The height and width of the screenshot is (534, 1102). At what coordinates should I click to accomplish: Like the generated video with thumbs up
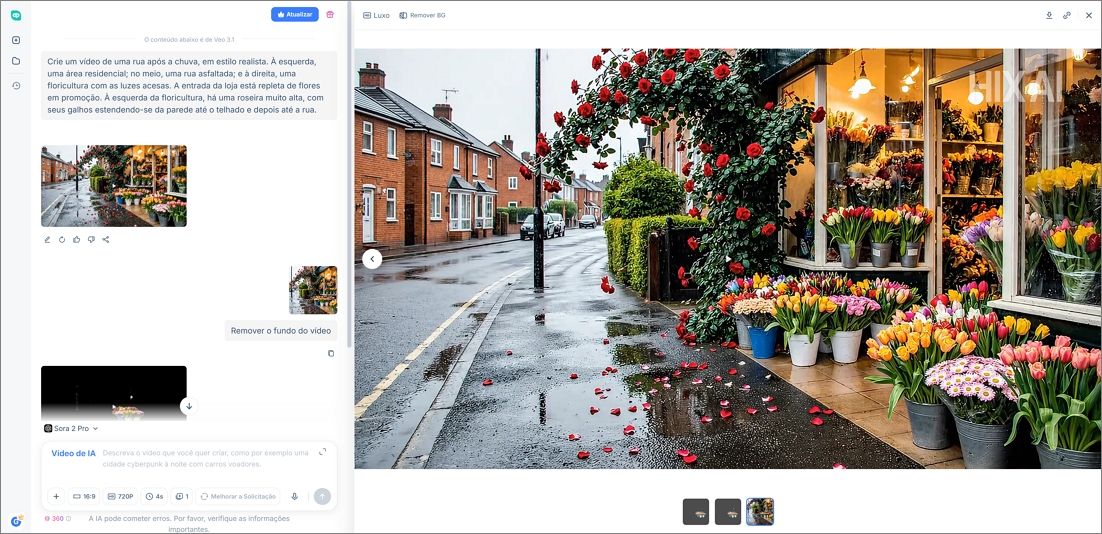tap(76, 239)
